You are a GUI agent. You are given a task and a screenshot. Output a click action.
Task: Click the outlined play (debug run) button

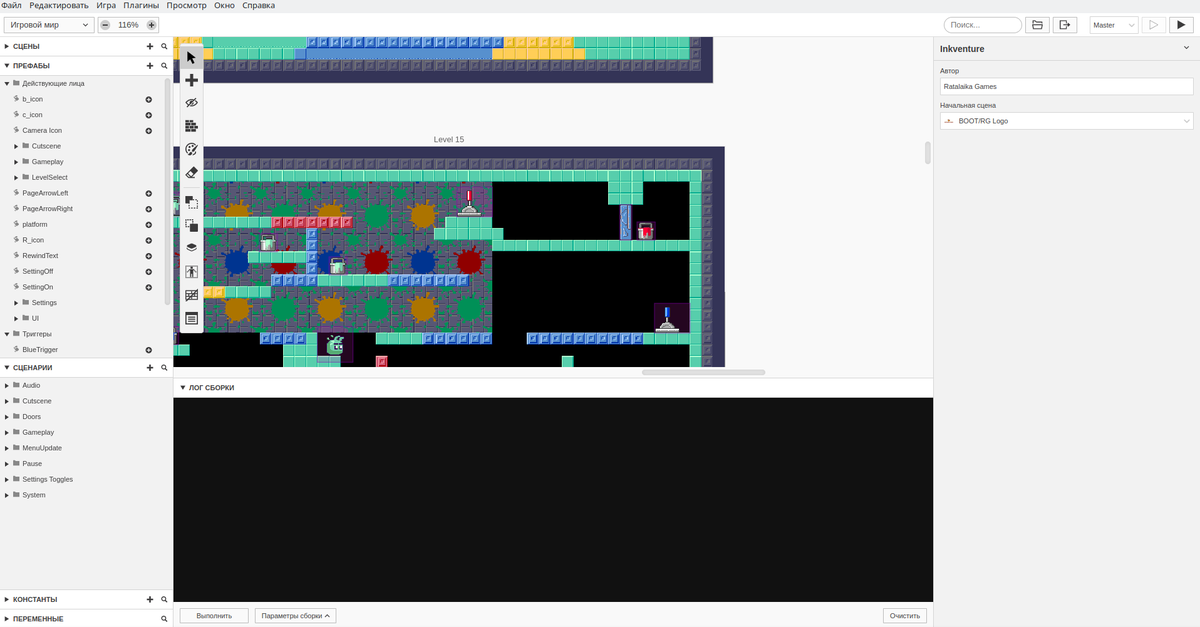click(1153, 25)
